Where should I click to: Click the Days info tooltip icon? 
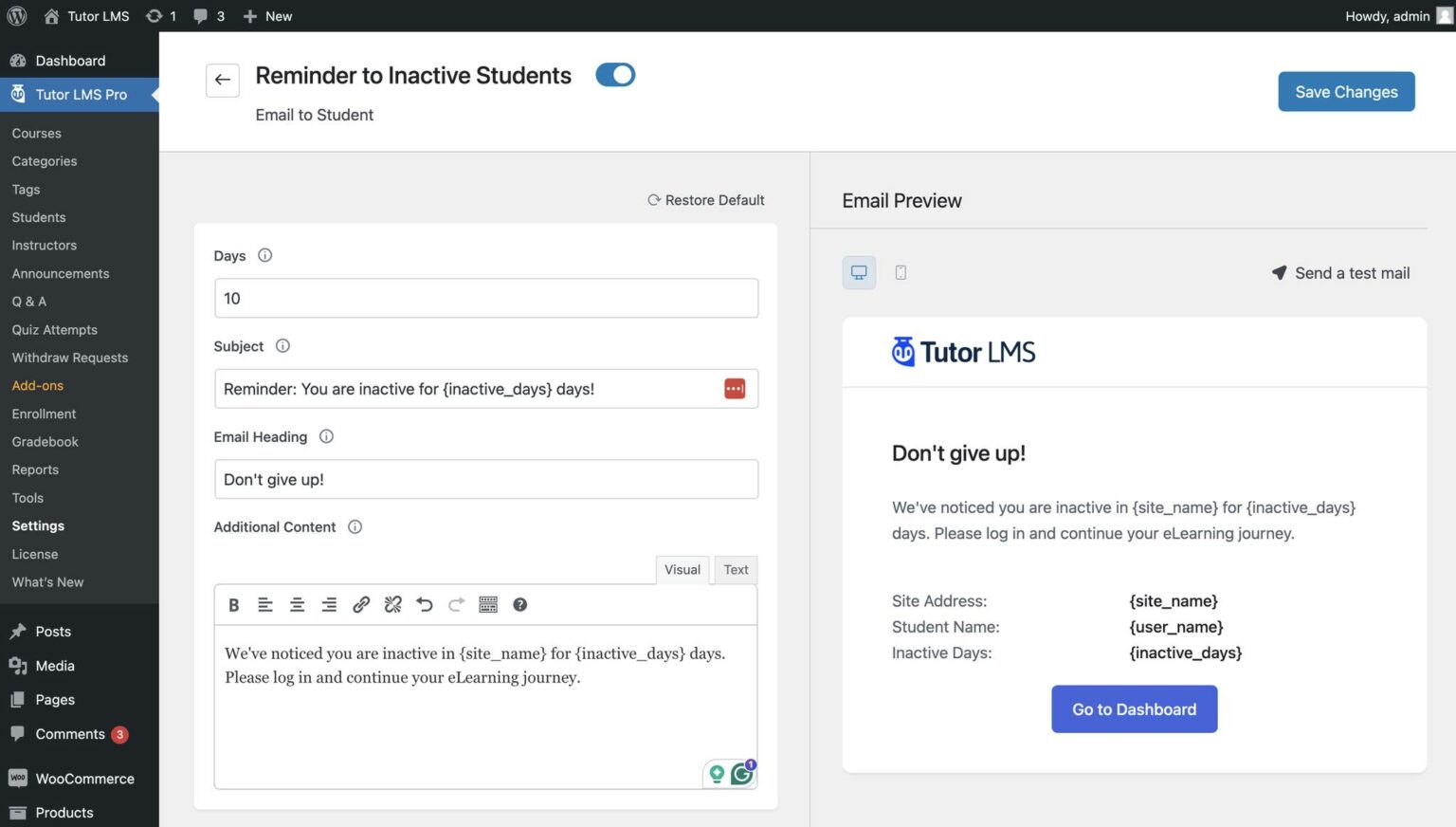(x=264, y=254)
